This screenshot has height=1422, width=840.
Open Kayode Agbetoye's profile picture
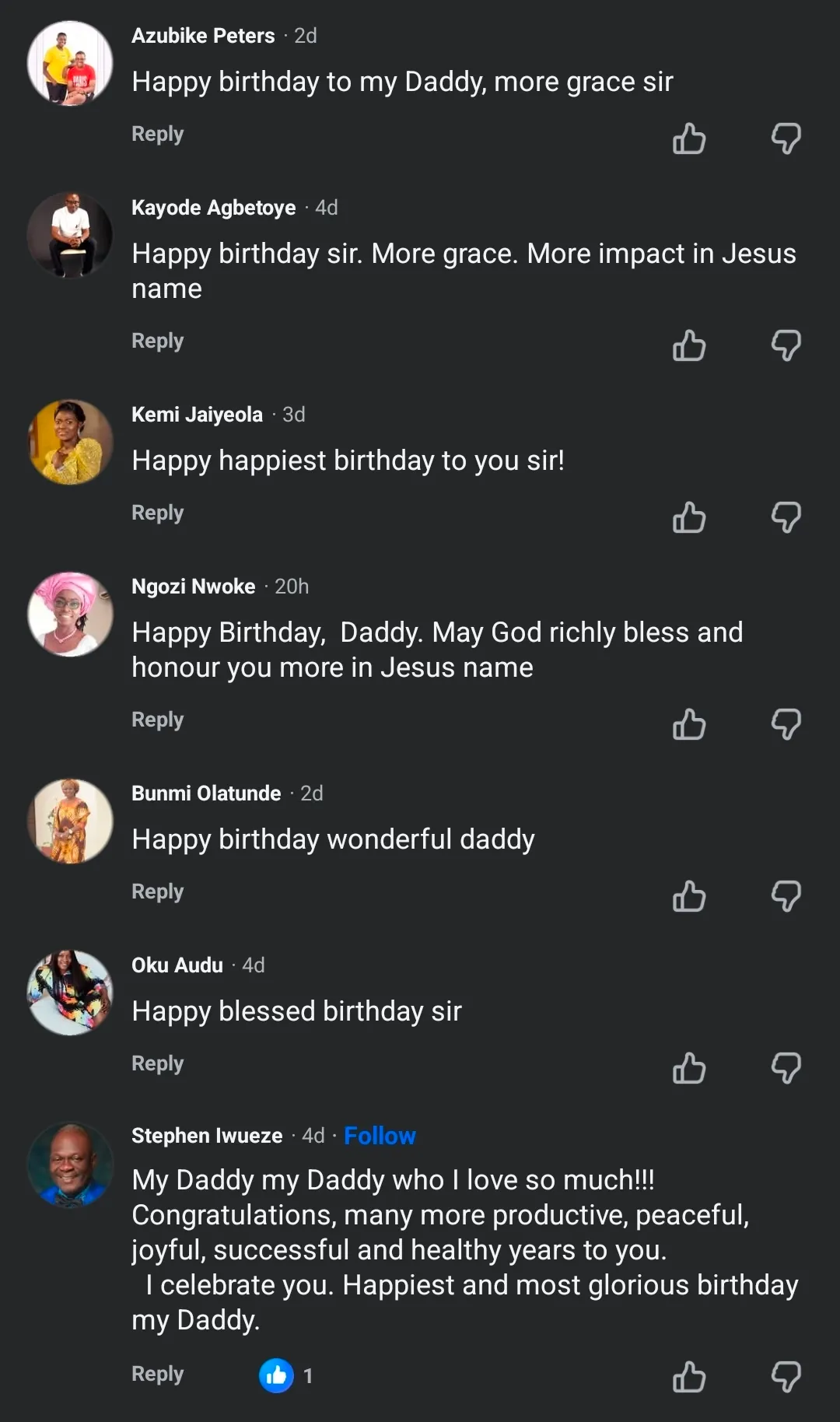coord(70,235)
